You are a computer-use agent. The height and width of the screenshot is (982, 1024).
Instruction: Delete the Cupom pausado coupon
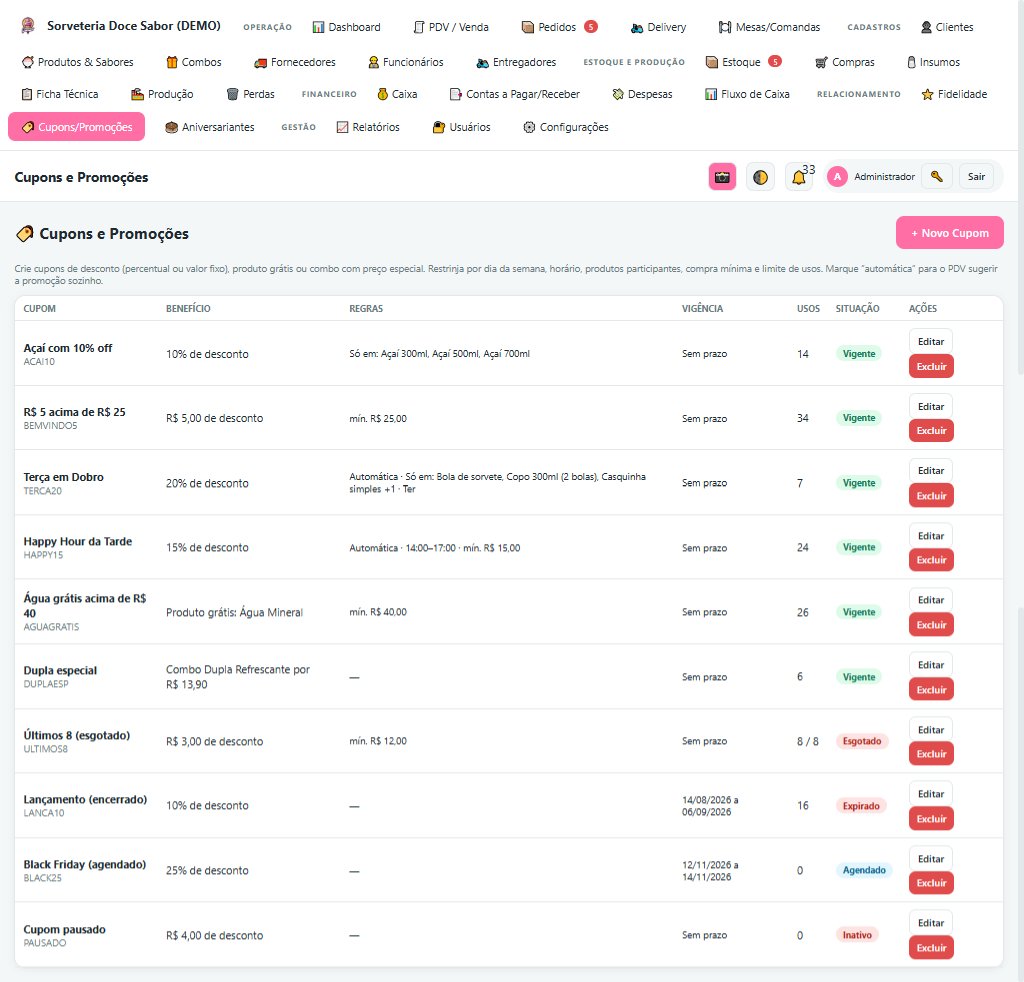pyautogui.click(x=931, y=948)
